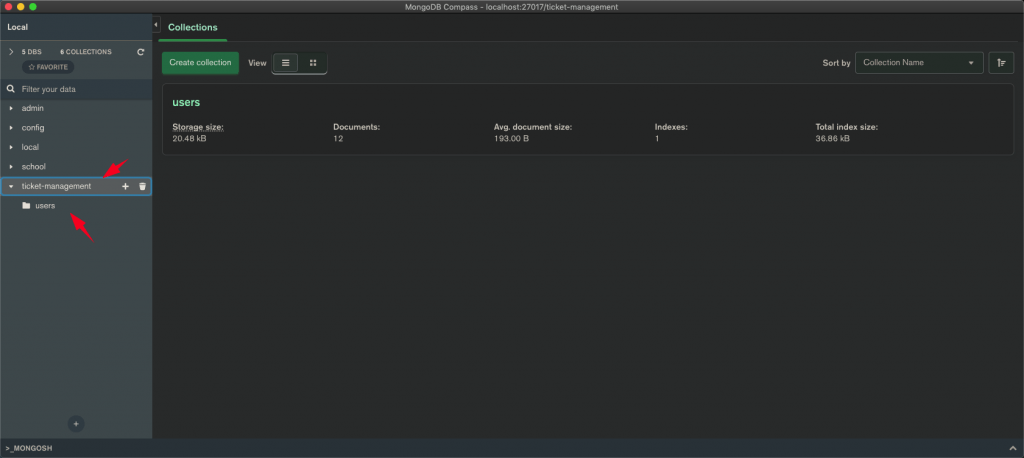1024x458 pixels.
Task: Expand the school database
Action: click(x=11, y=167)
